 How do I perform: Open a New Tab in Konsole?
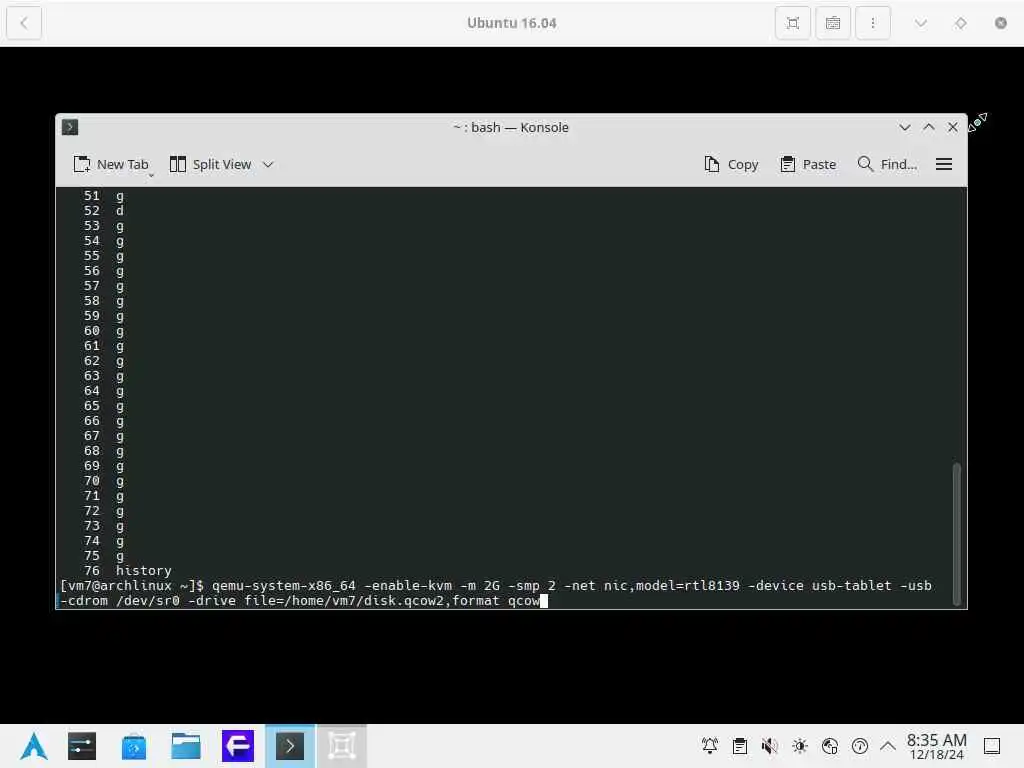tap(111, 165)
